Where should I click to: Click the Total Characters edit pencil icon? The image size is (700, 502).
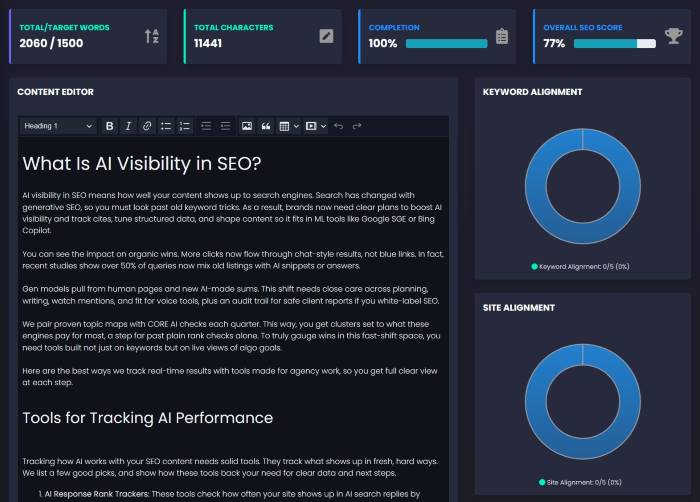(x=326, y=36)
